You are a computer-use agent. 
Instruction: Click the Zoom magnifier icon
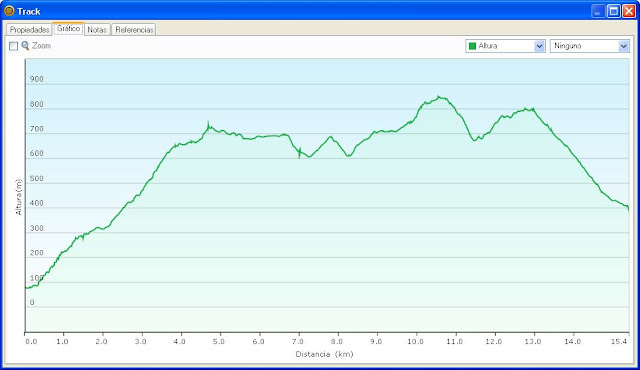click(25, 46)
